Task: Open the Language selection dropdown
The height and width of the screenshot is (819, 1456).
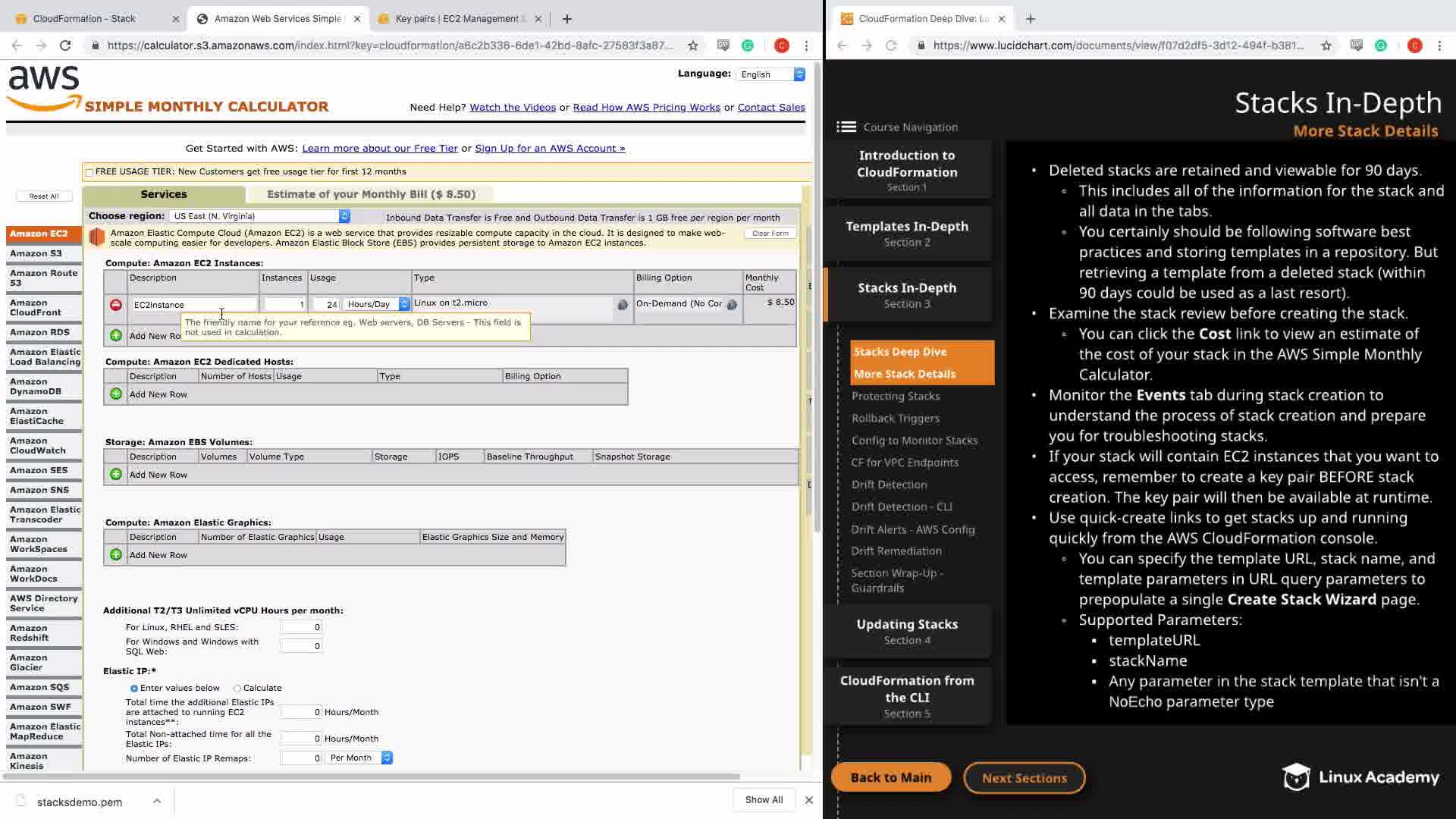Action: (771, 74)
